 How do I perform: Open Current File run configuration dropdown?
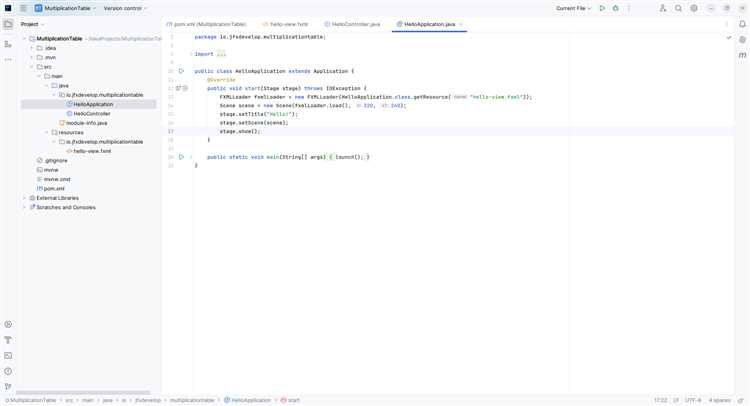click(574, 8)
